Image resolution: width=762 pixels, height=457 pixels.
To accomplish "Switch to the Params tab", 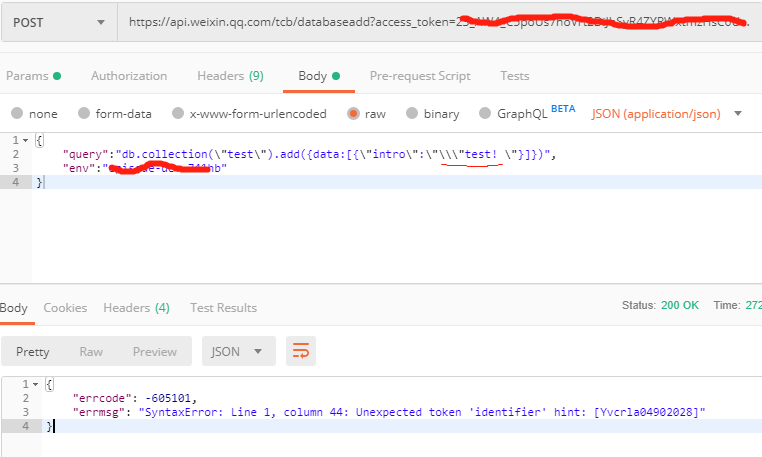I will click(x=33, y=76).
